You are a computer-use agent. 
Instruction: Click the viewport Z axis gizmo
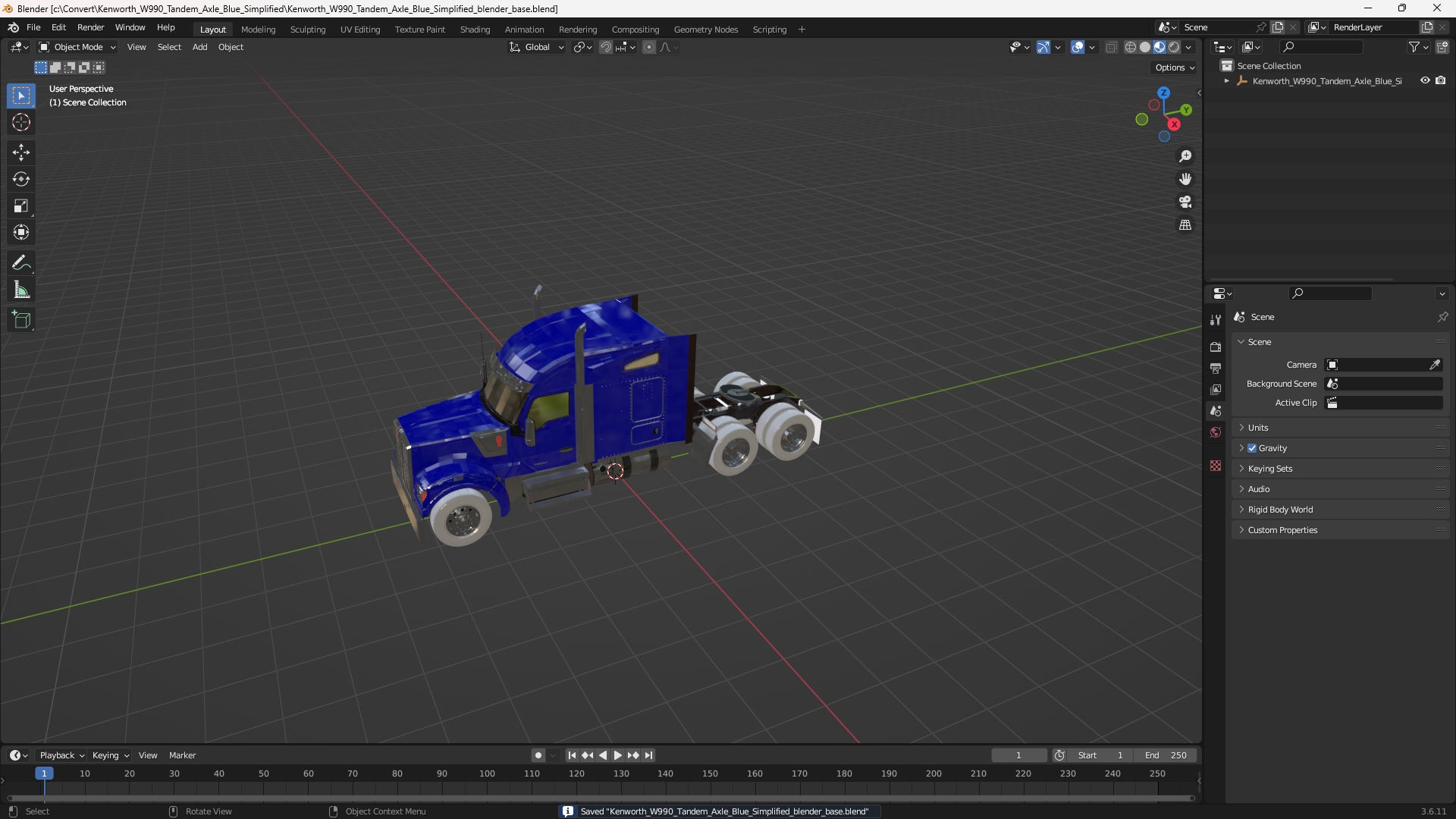coord(1163,93)
